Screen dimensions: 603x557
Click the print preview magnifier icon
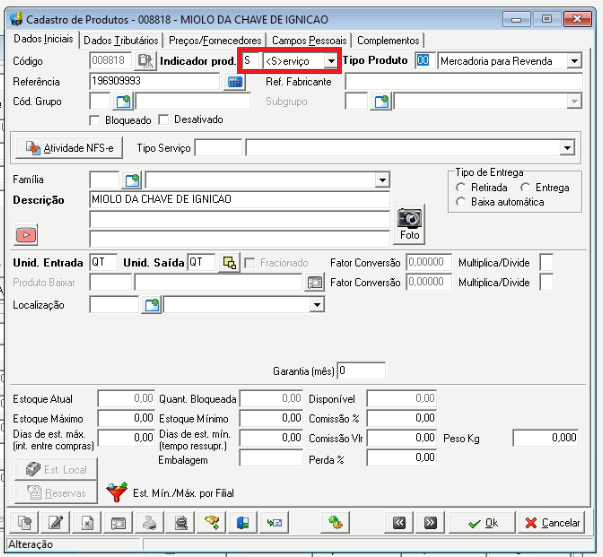pos(181,522)
